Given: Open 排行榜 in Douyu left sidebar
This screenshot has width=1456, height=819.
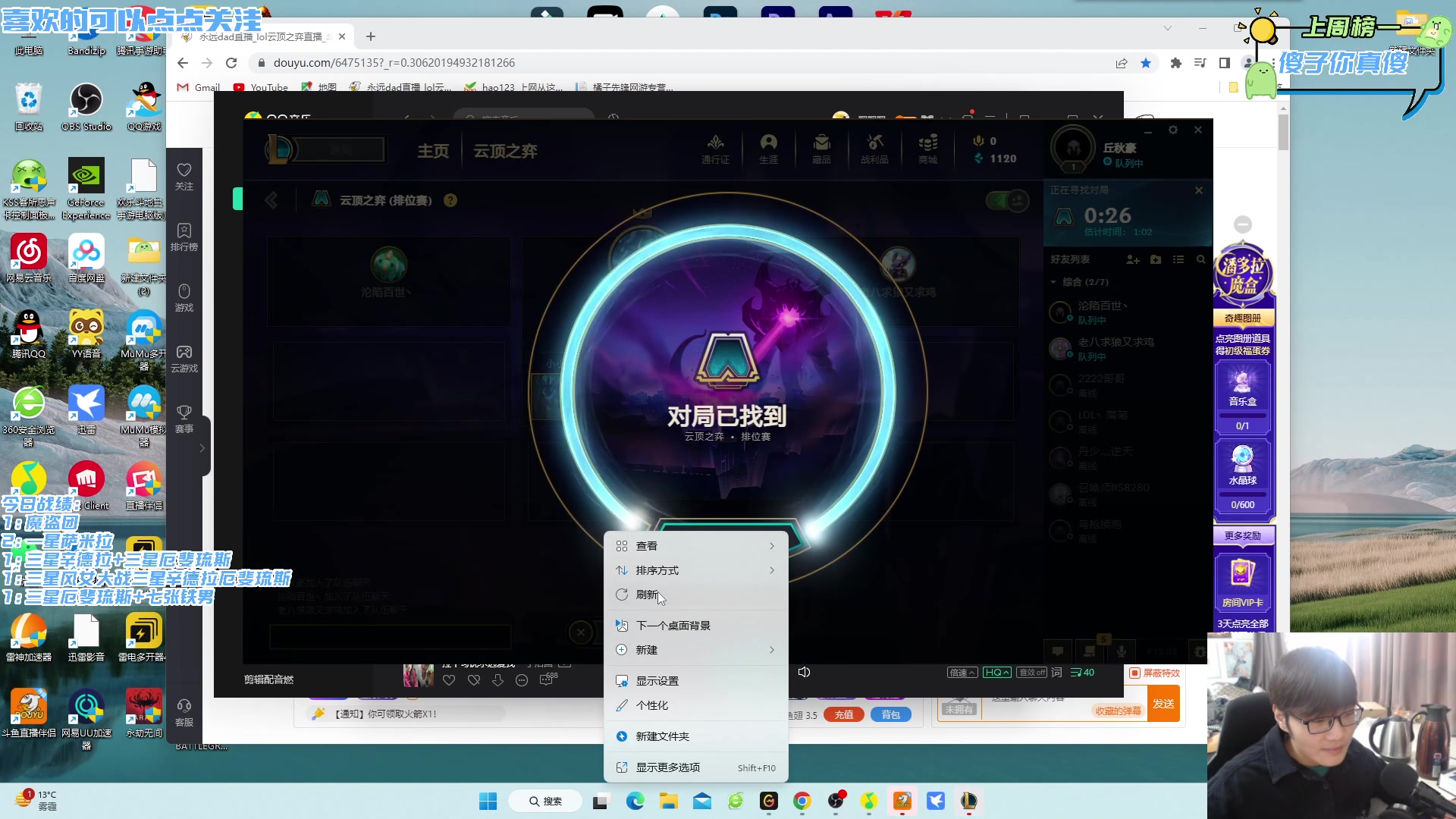Looking at the screenshot, I should (x=184, y=237).
